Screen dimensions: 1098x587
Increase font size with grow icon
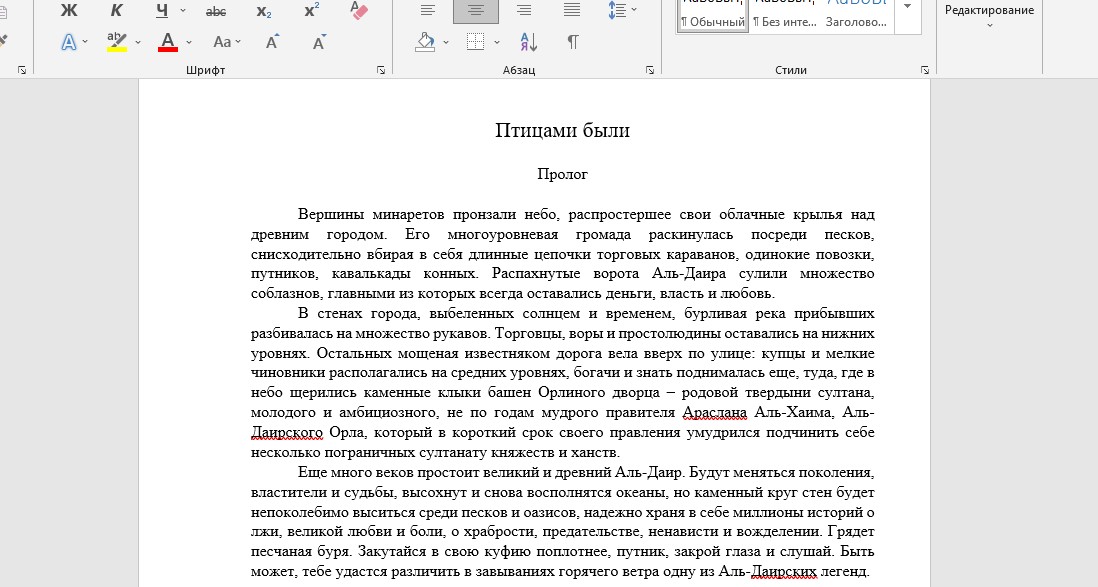point(272,42)
